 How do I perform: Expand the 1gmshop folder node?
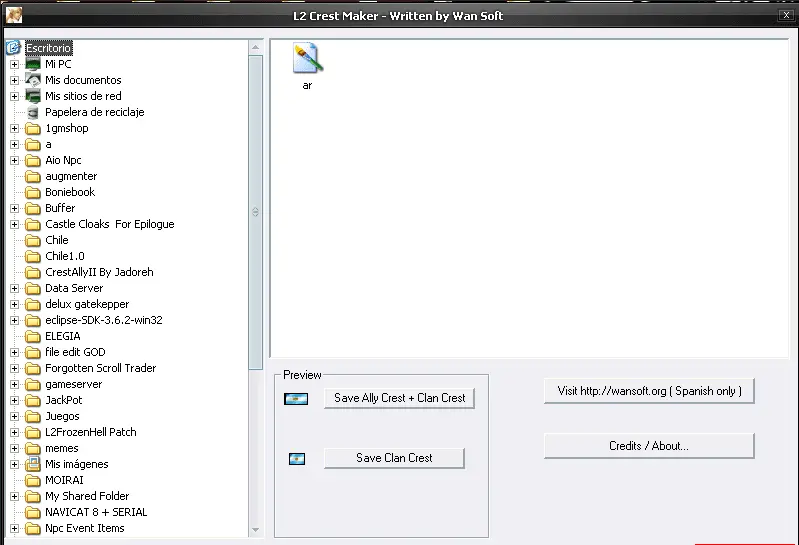[x=14, y=128]
